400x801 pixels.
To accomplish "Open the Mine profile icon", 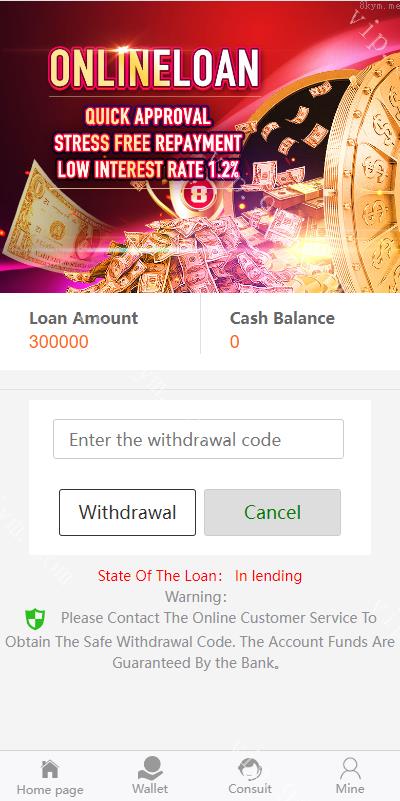I will pyautogui.click(x=350, y=768).
